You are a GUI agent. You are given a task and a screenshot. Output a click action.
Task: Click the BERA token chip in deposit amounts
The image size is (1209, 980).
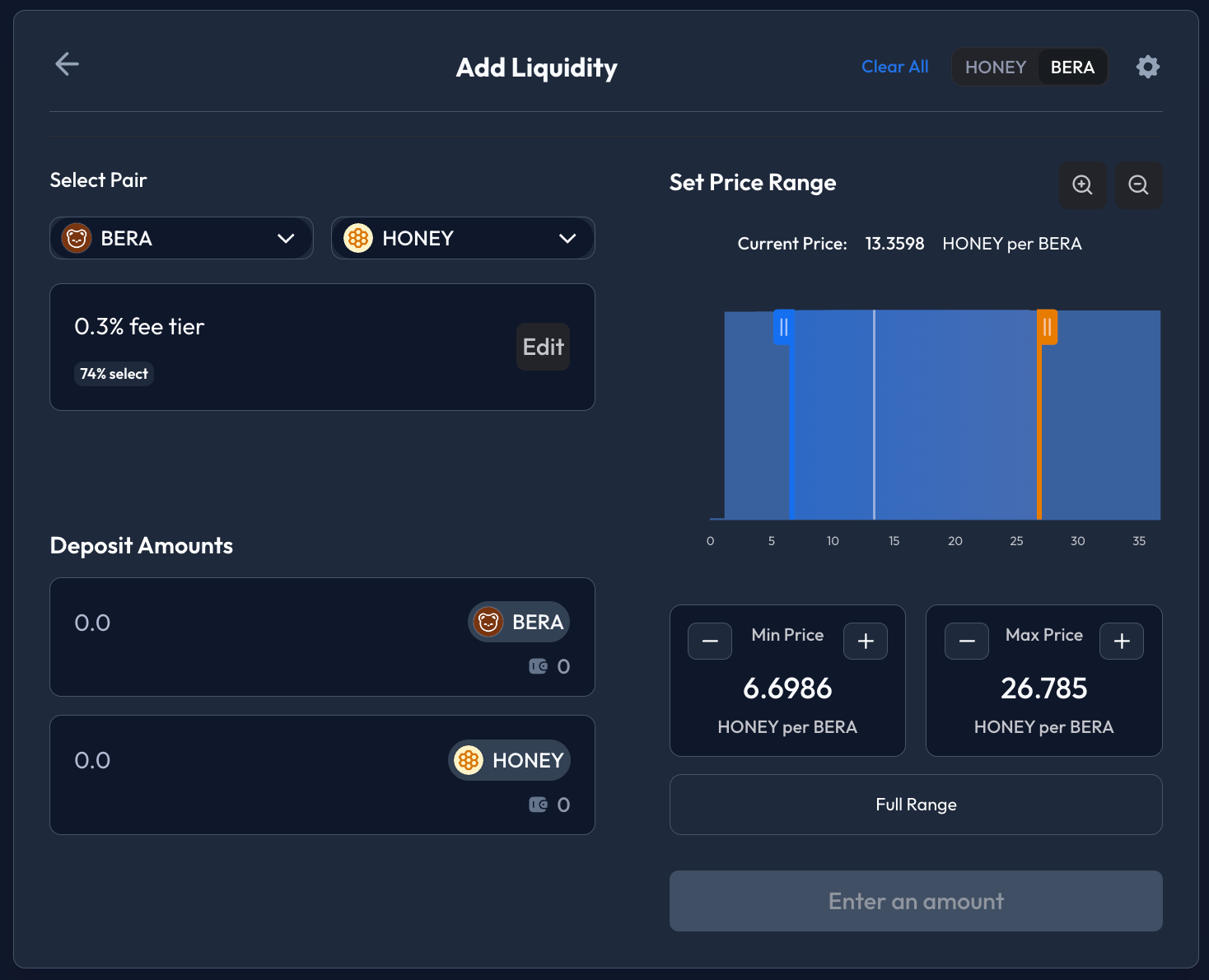[x=519, y=622]
